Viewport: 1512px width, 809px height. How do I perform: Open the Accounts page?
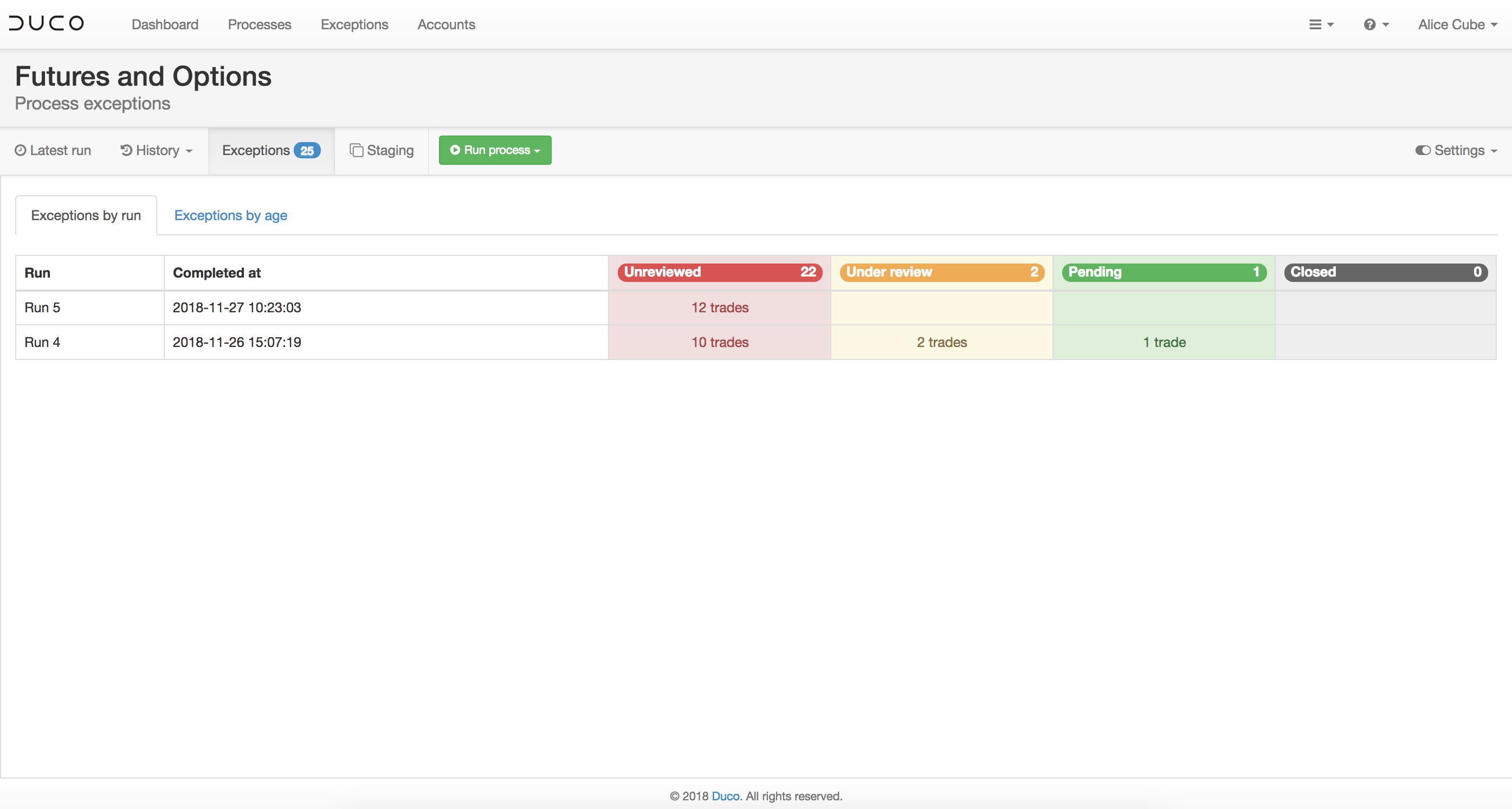click(x=446, y=24)
